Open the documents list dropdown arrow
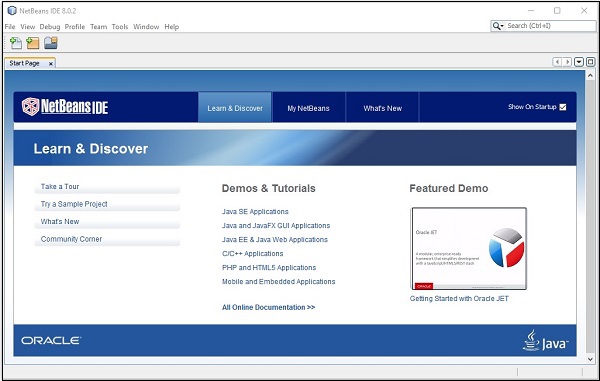Viewport: 600px width, 381px height. (579, 62)
